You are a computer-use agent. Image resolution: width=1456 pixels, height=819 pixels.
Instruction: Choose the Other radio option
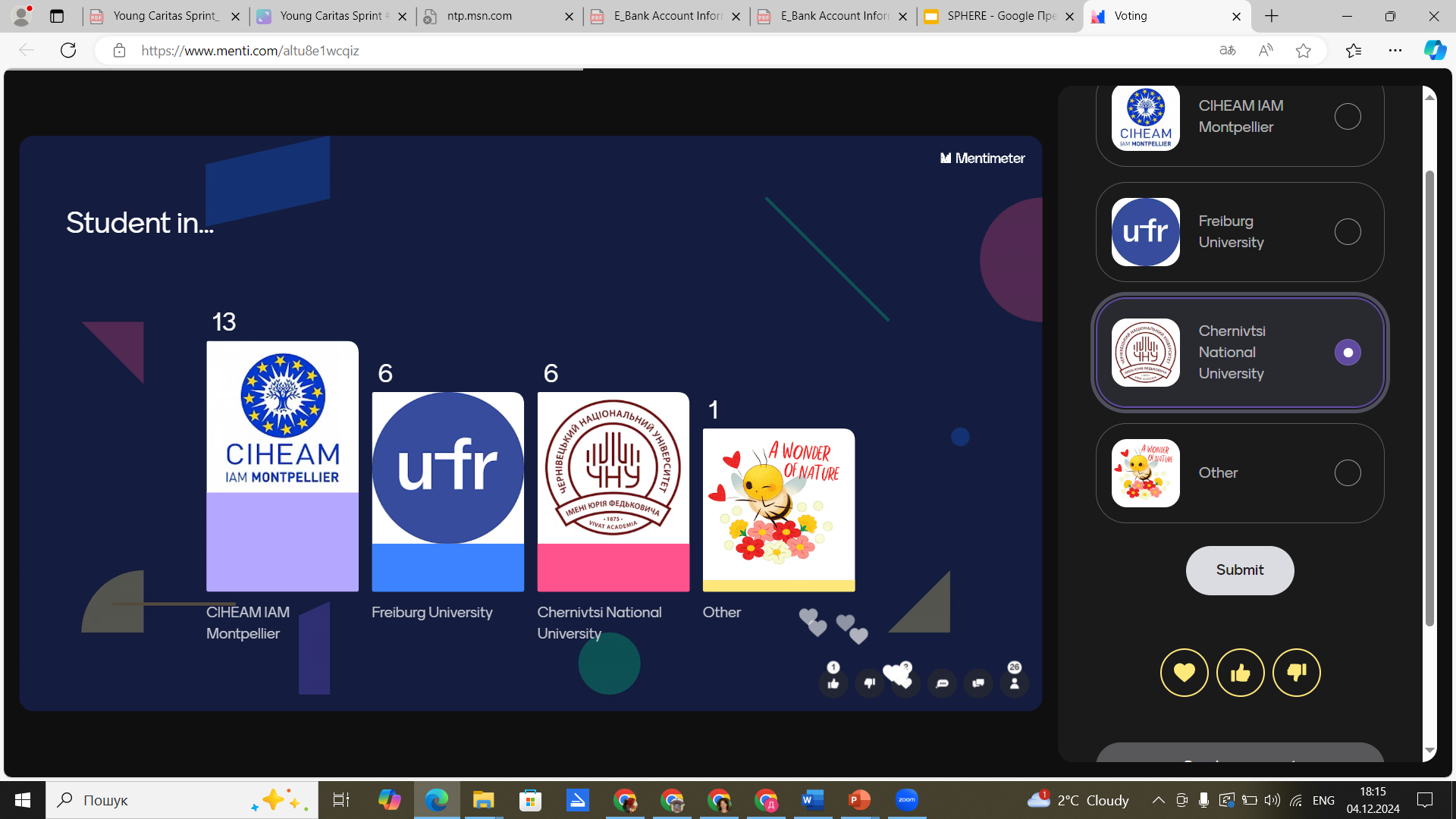[1348, 473]
